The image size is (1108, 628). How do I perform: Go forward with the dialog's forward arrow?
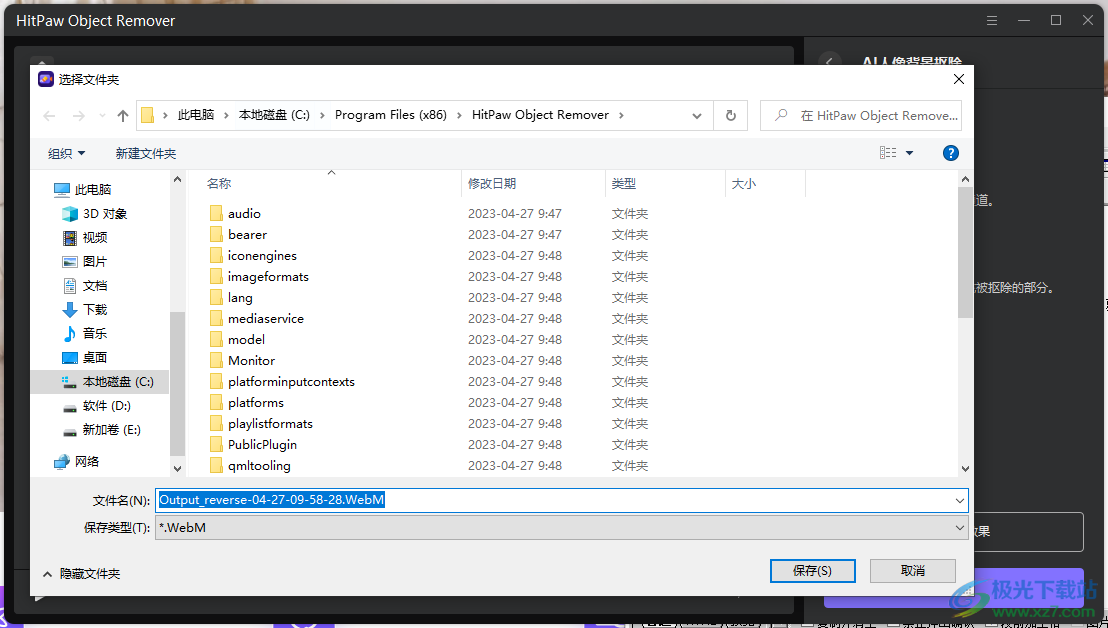click(x=78, y=116)
